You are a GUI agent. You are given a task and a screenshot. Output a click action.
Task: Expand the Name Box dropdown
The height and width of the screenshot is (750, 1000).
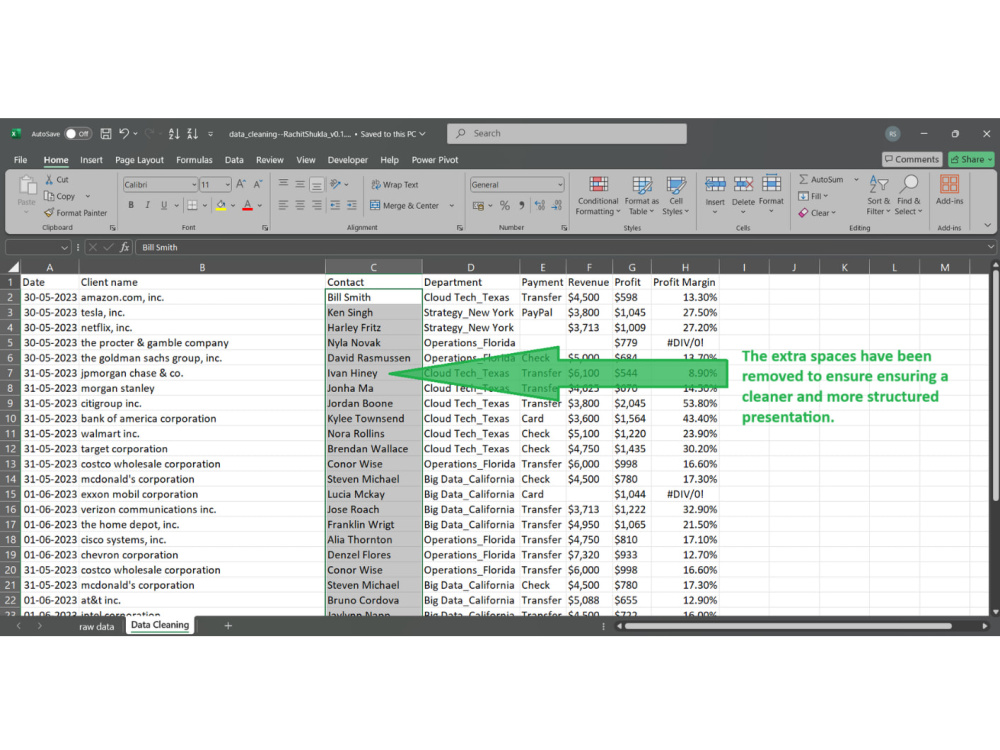coord(64,247)
